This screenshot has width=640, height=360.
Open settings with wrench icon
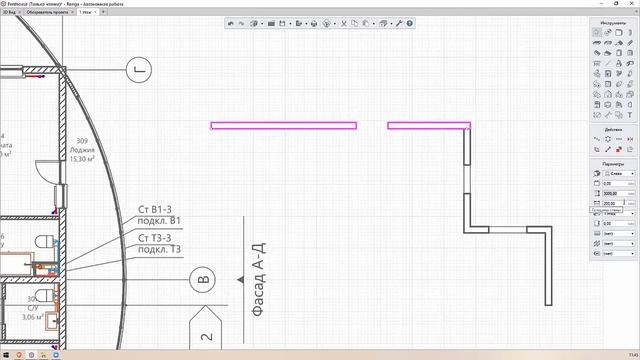click(x=399, y=24)
